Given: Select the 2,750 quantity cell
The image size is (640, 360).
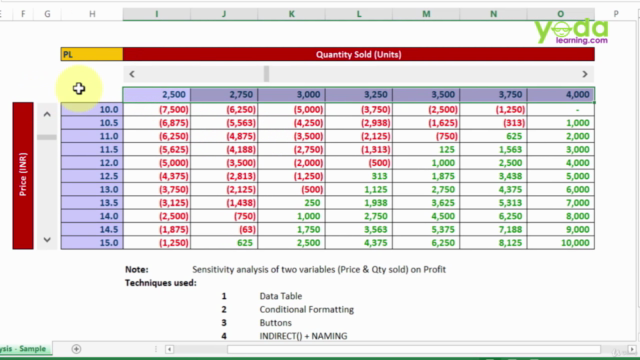Looking at the screenshot, I should click(x=224, y=95).
